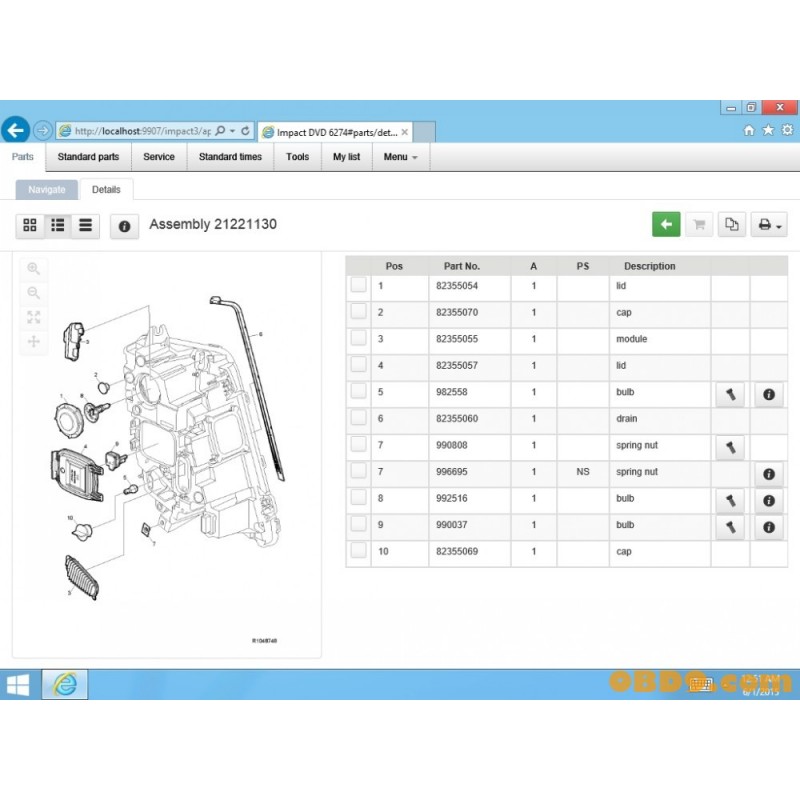Open the Service menu item
This screenshot has width=800, height=800.
159,157
